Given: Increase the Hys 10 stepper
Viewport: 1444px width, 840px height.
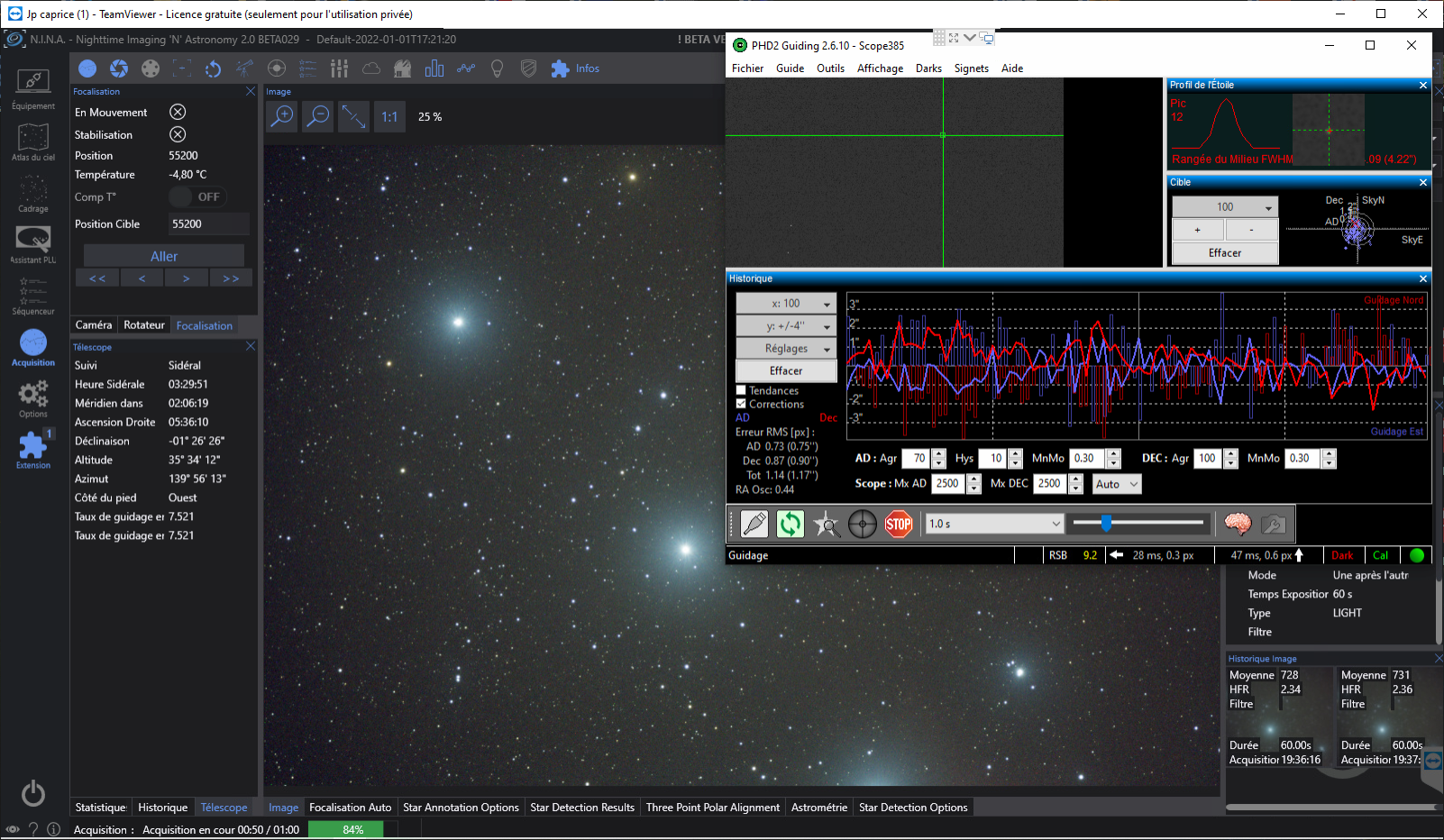Looking at the screenshot, I should 1016,453.
